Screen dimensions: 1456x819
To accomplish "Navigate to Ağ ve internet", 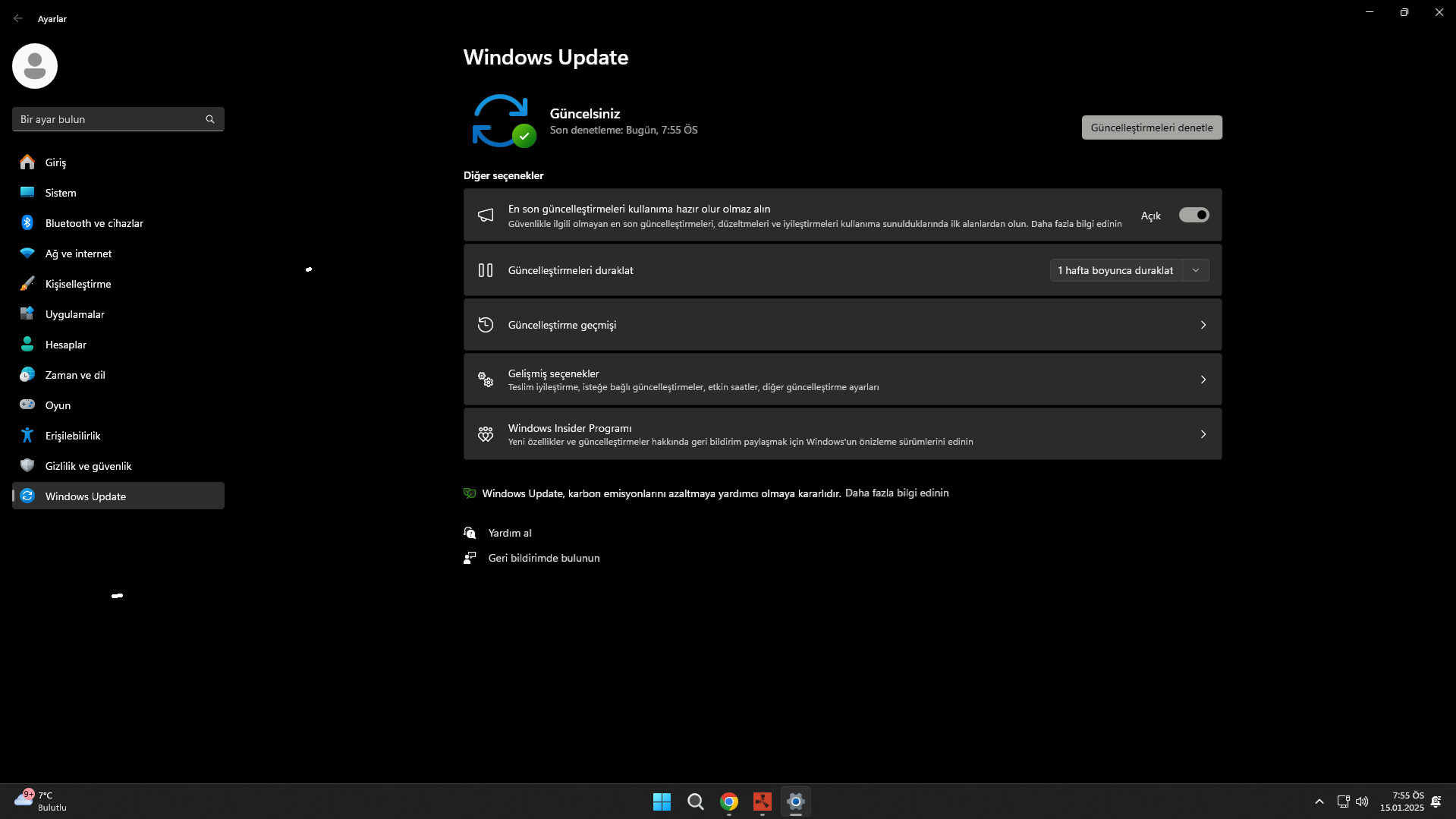I will pos(118,254).
